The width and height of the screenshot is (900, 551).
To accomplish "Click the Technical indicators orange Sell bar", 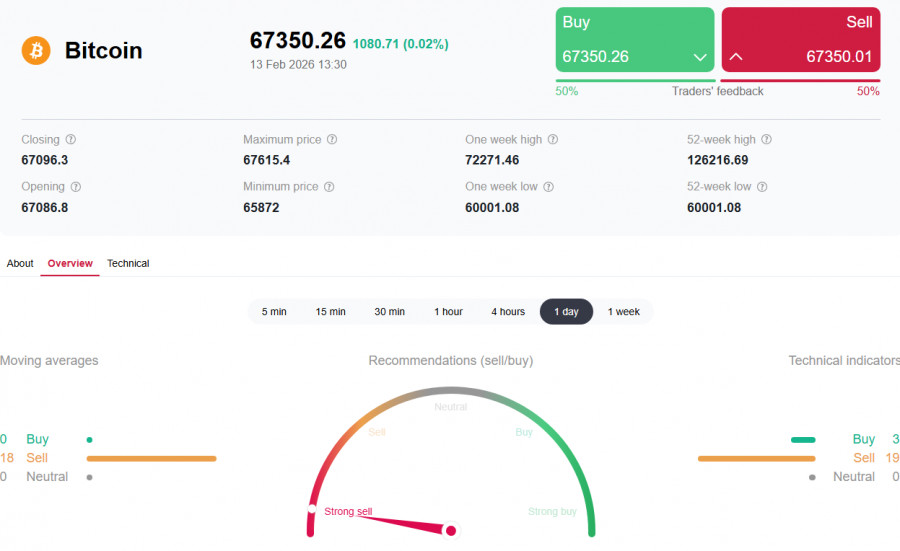I will point(757,459).
